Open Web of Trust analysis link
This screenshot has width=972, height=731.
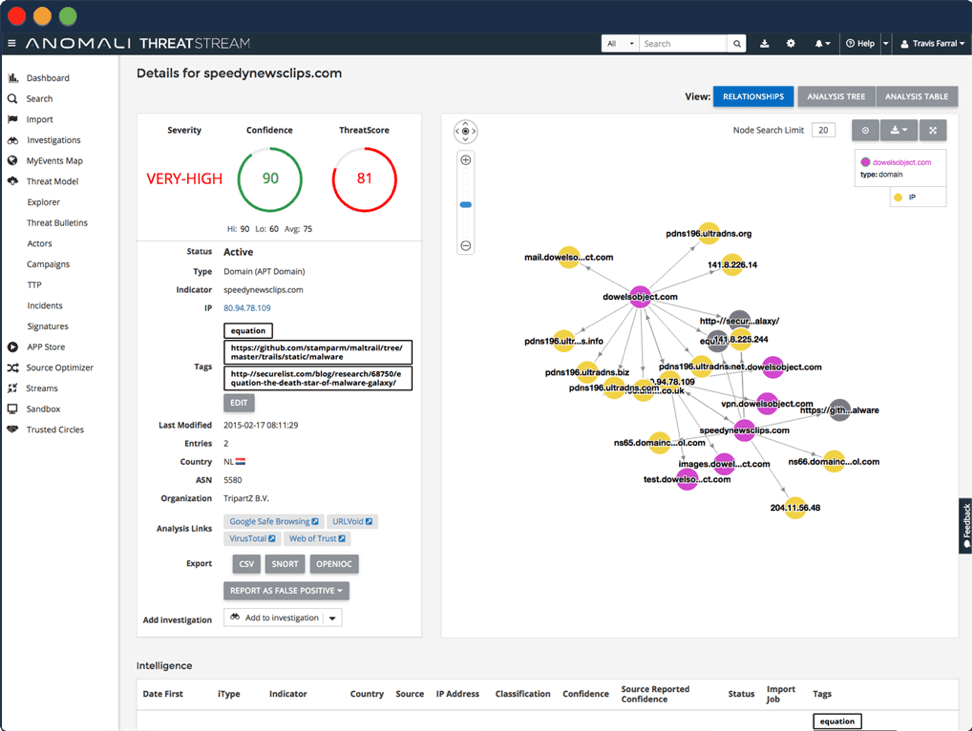coord(317,539)
